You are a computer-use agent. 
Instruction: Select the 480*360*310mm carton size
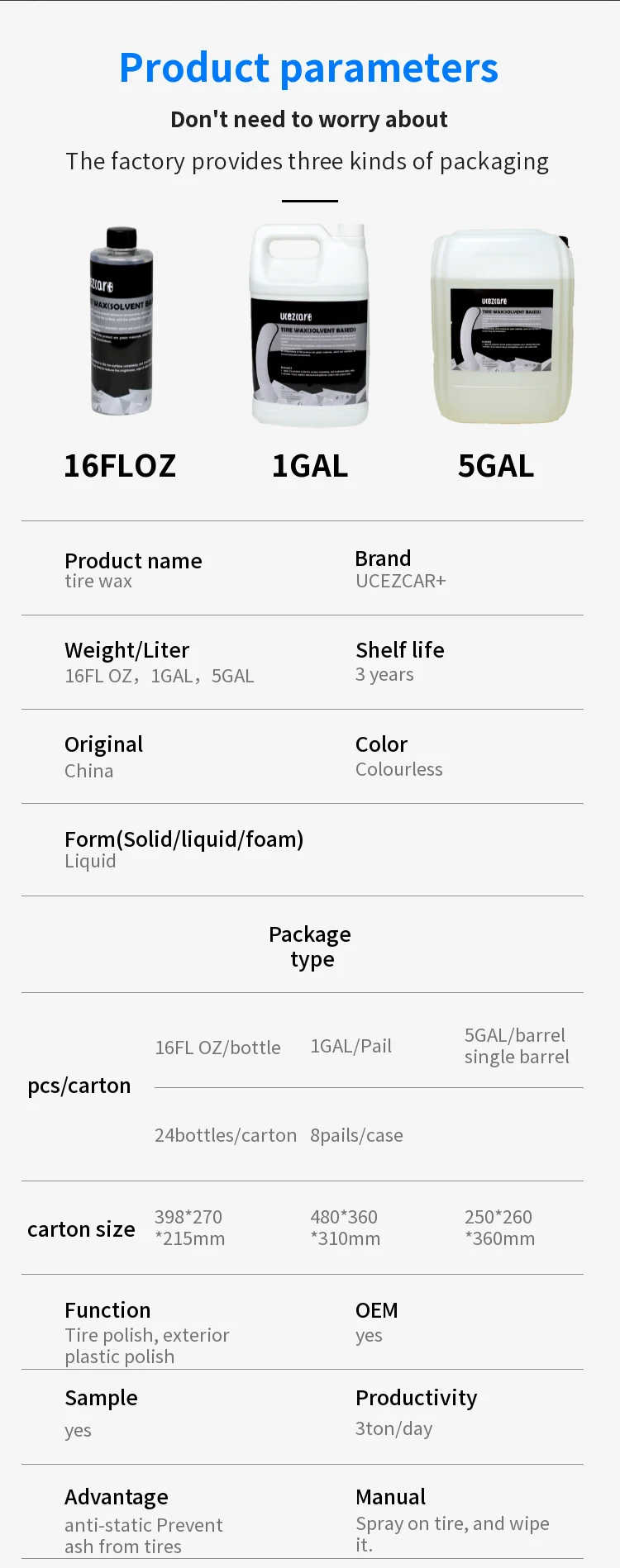point(346,1228)
